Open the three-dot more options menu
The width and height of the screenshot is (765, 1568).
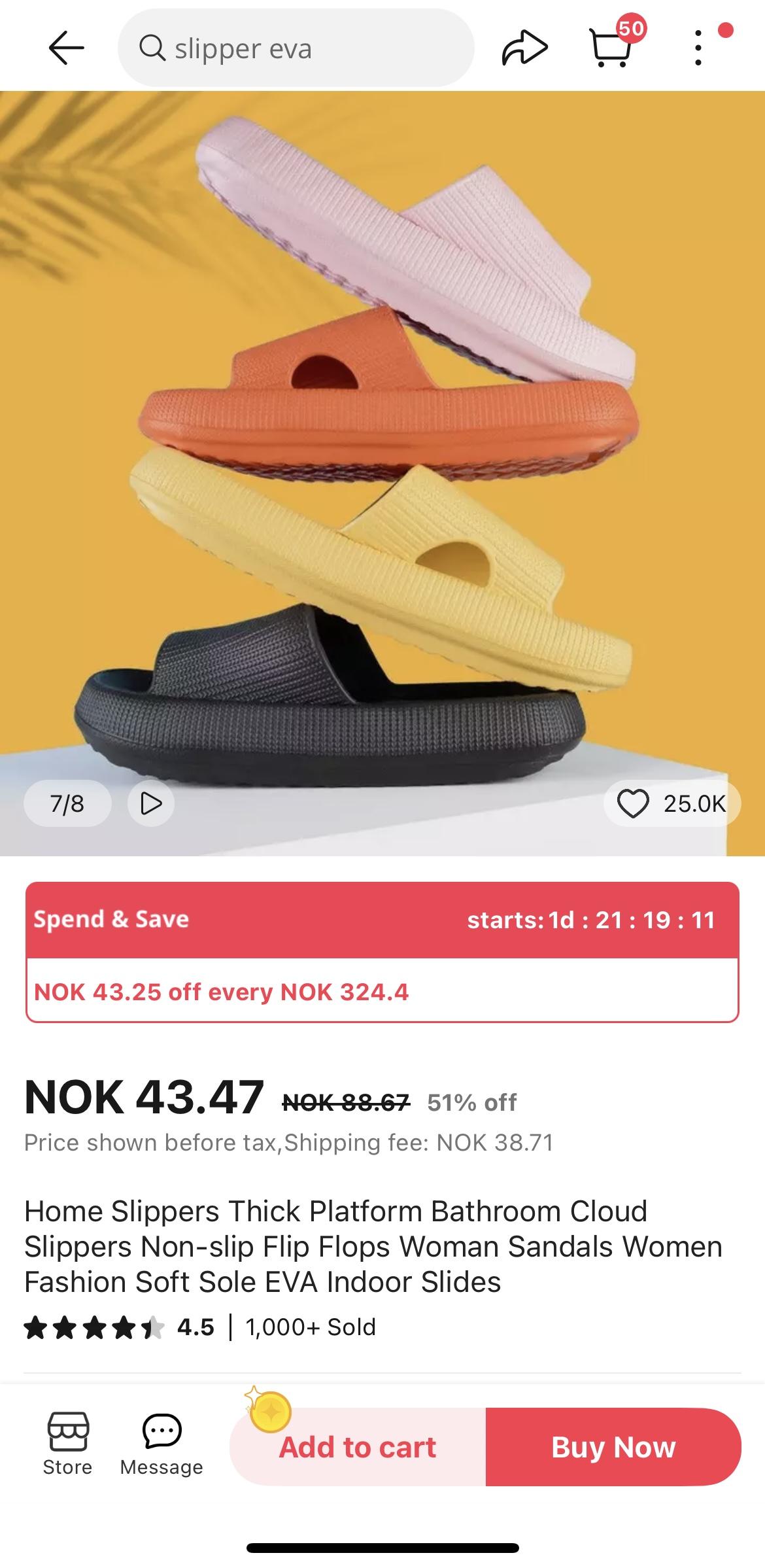pyautogui.click(x=698, y=48)
